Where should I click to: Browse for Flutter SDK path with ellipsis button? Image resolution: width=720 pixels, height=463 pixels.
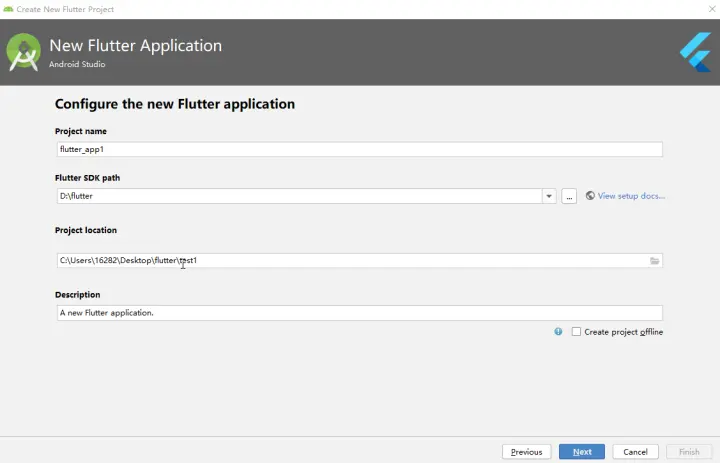coord(569,196)
